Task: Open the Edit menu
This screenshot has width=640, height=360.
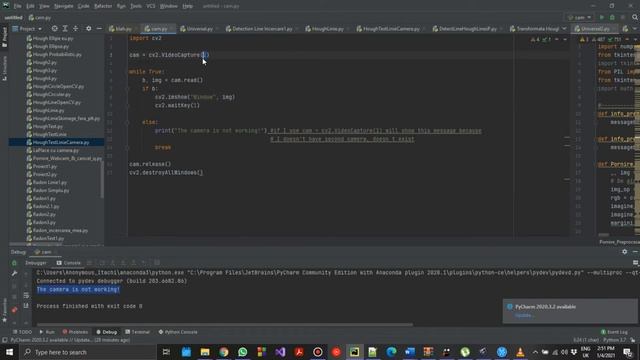Action: click(x=30, y=6)
